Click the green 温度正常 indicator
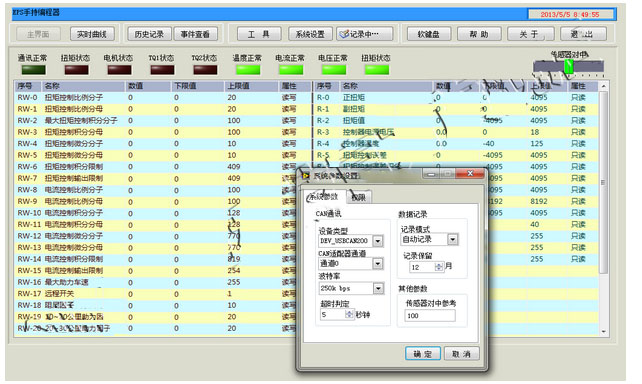Screen dimensions: 642x384 pyautogui.click(x=248, y=70)
